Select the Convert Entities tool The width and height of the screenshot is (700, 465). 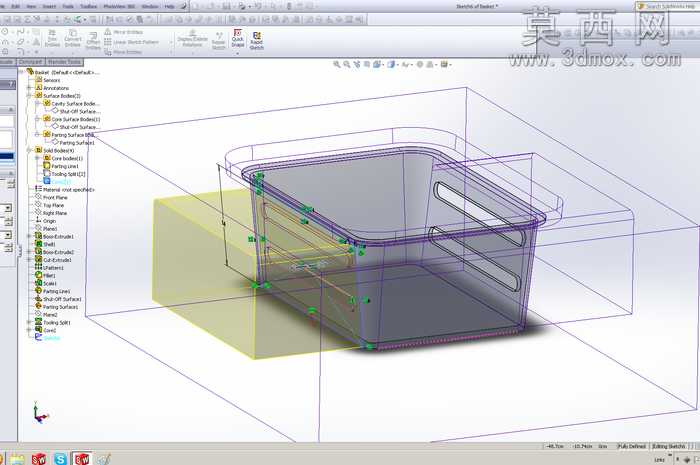72,38
